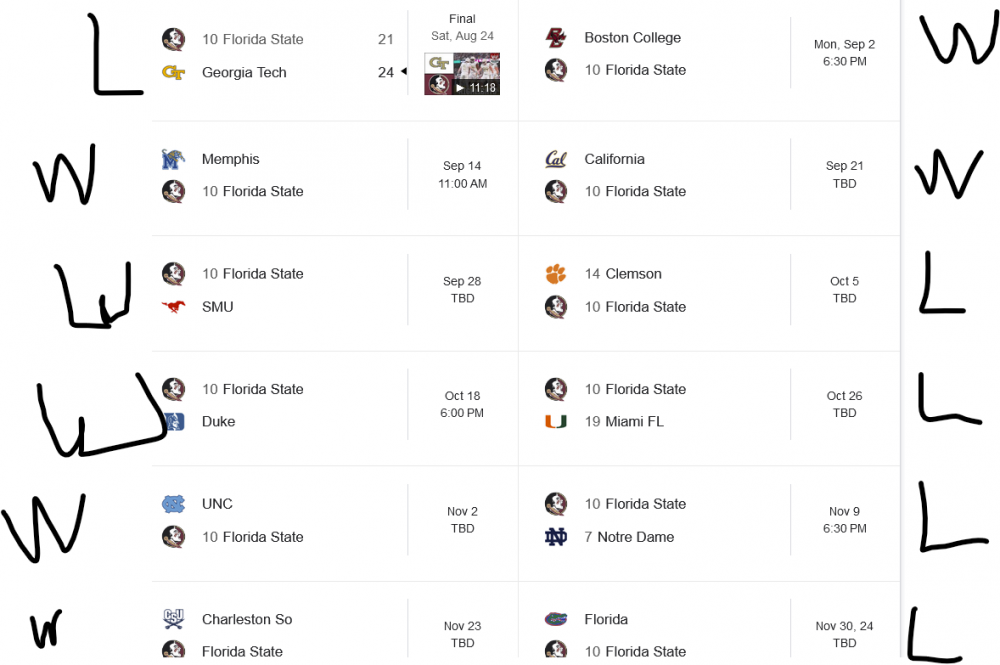Click the Clemson paw logo
The image size is (1000, 665).
point(556,274)
